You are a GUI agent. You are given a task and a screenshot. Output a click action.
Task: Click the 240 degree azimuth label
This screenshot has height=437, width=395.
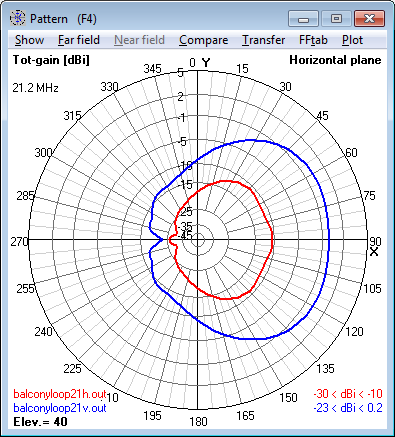click(x=43, y=332)
